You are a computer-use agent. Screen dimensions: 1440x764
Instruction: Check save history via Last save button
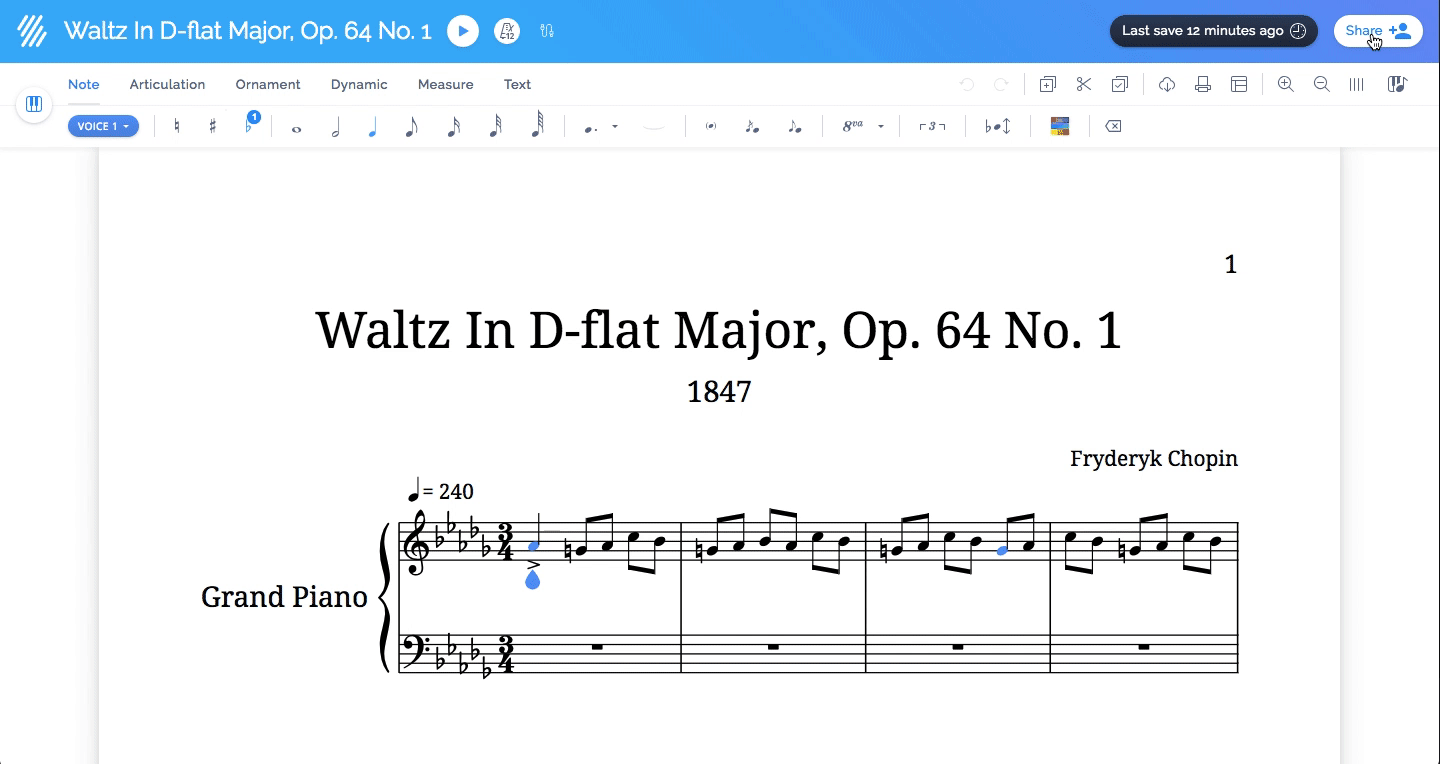click(x=1213, y=30)
